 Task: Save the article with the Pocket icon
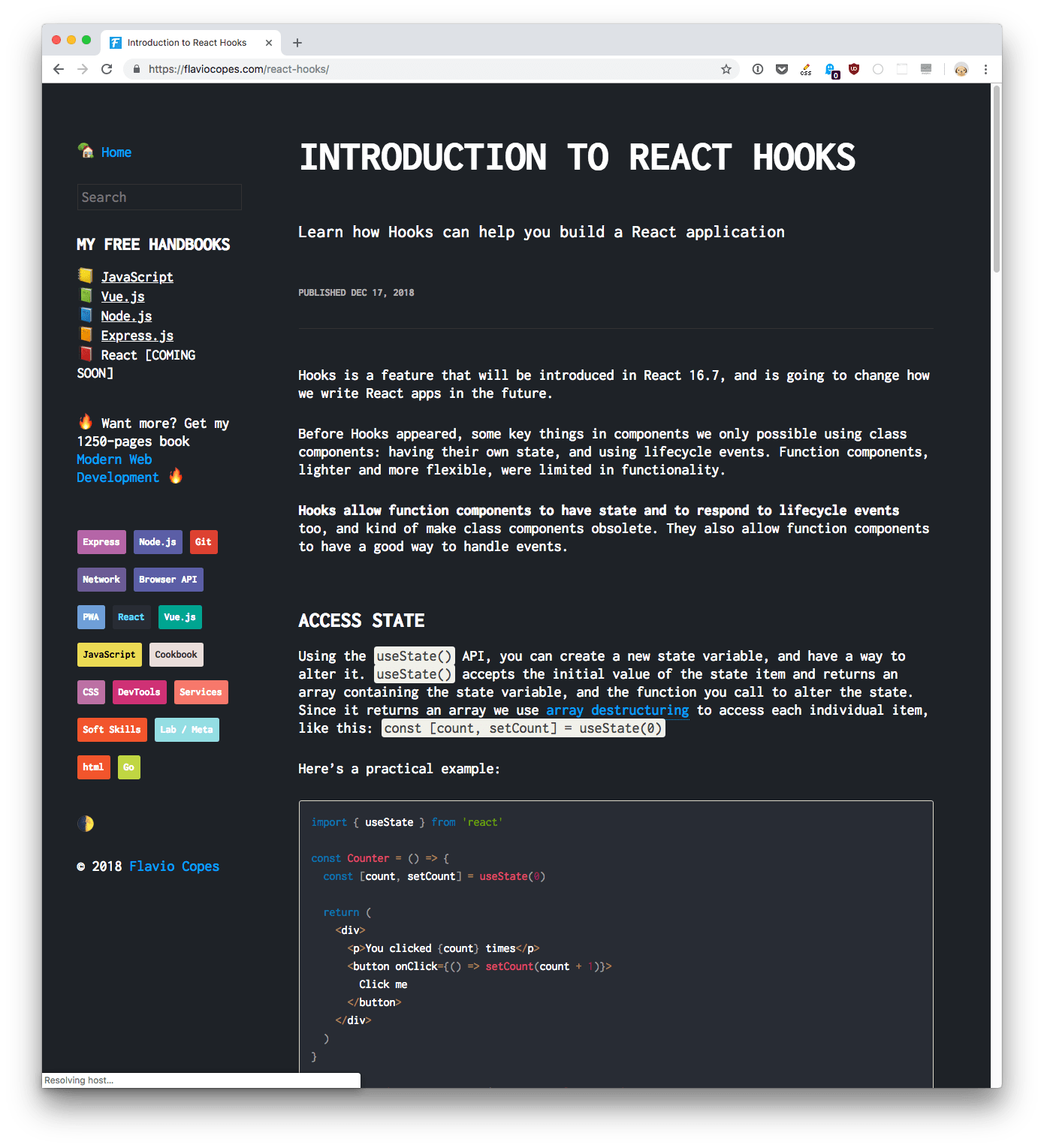click(782, 68)
